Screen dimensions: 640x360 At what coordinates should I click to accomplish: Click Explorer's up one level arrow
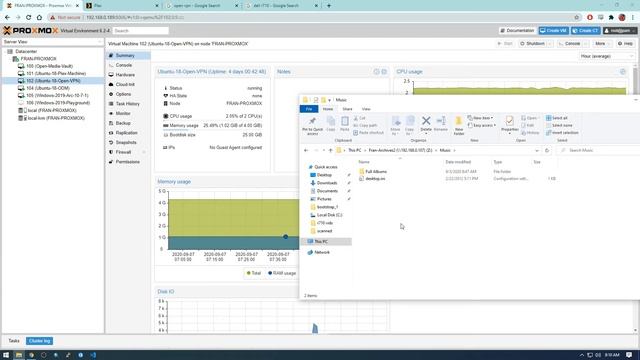click(x=331, y=150)
